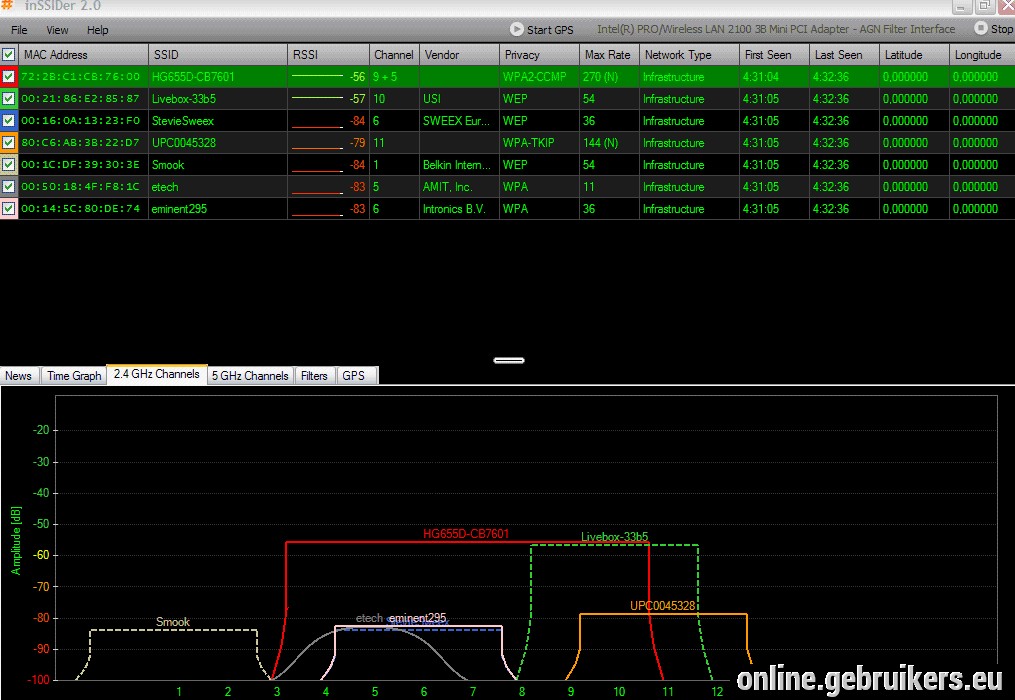Open the Help menu
The height and width of the screenshot is (700, 1015).
pyautogui.click(x=97, y=30)
